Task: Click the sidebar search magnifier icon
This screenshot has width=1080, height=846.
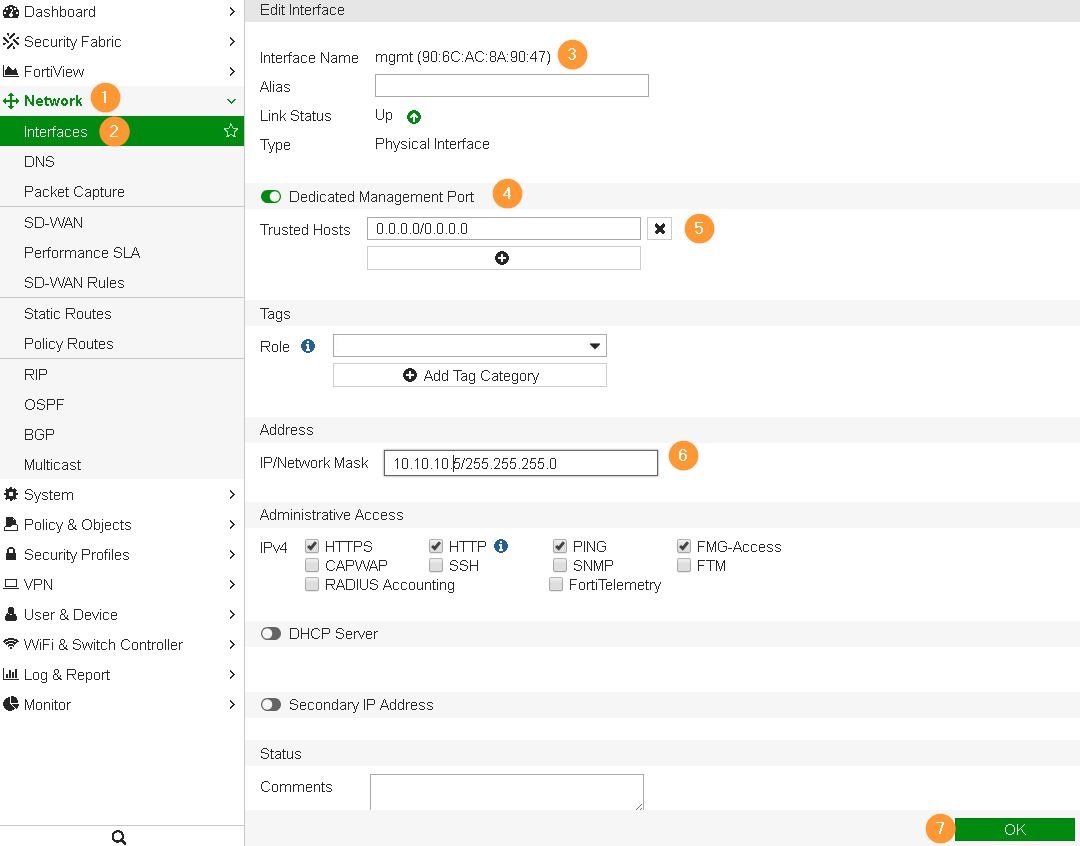Action: pyautogui.click(x=118, y=837)
